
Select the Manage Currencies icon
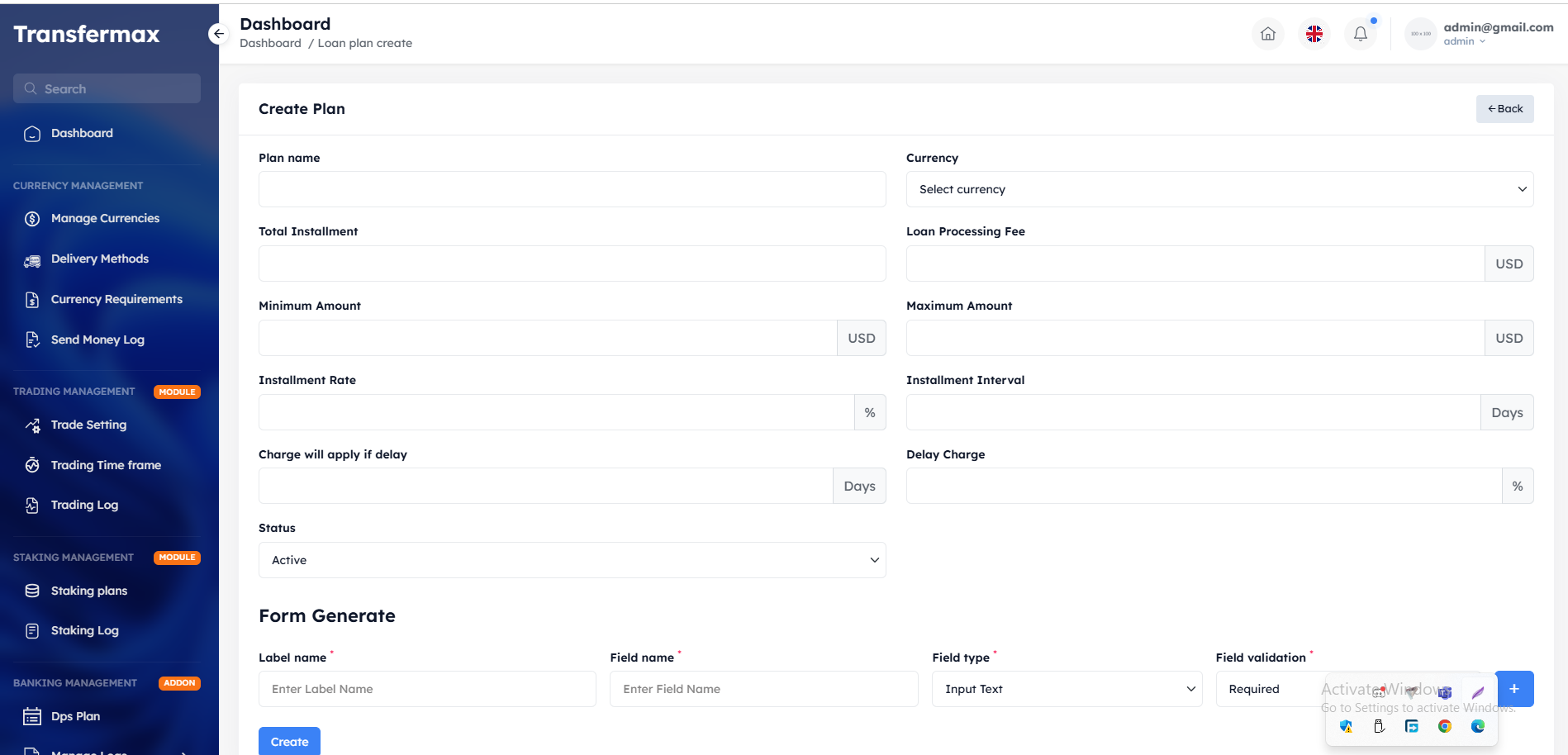31,218
